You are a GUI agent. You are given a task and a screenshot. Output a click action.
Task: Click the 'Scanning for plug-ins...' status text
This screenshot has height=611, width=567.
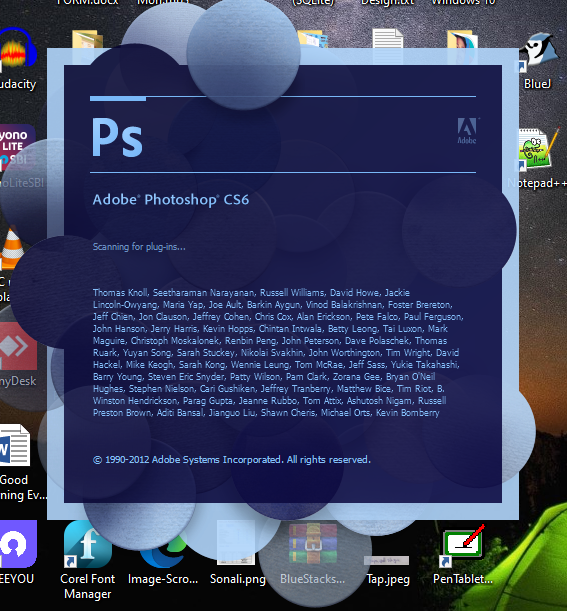click(x=139, y=247)
